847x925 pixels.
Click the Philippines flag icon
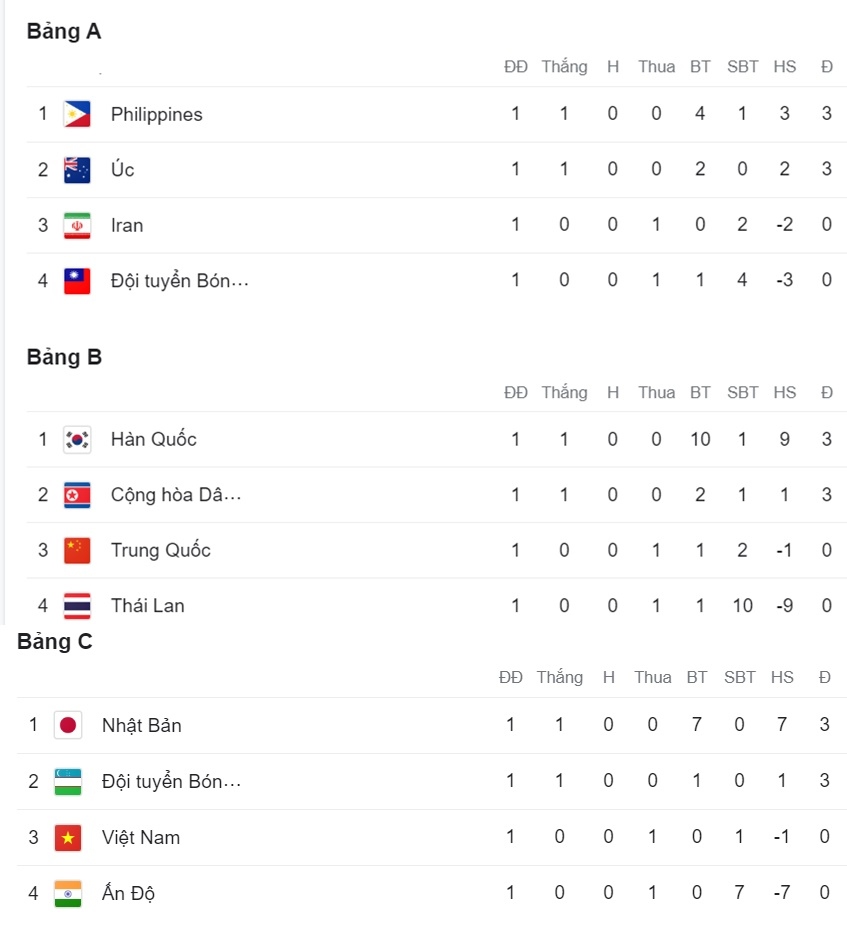pos(77,114)
